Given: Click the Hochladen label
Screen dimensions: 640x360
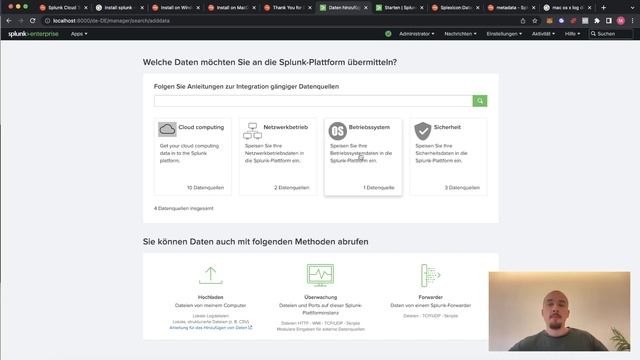Looking at the screenshot, I should [211, 297].
